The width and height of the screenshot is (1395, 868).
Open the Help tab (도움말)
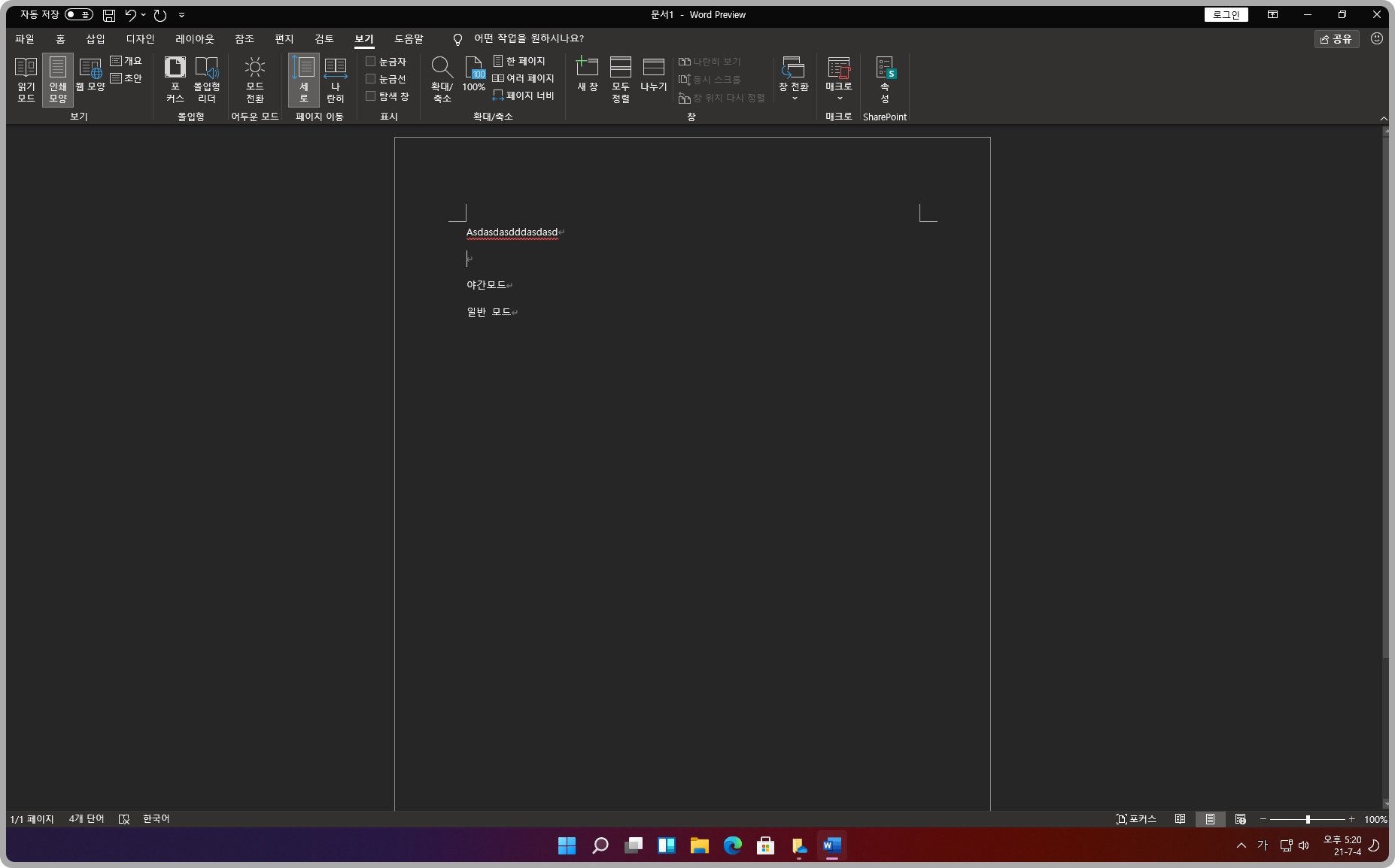[409, 38]
